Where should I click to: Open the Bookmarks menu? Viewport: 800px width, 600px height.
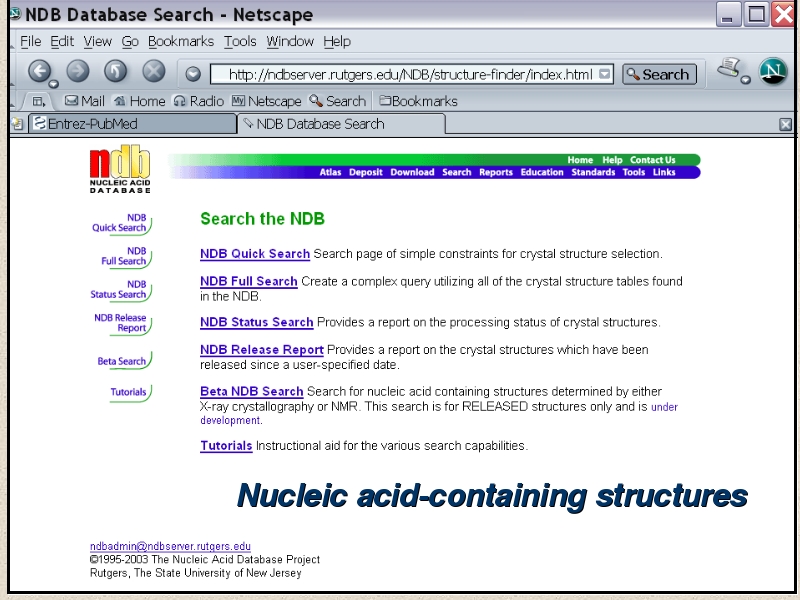click(181, 41)
